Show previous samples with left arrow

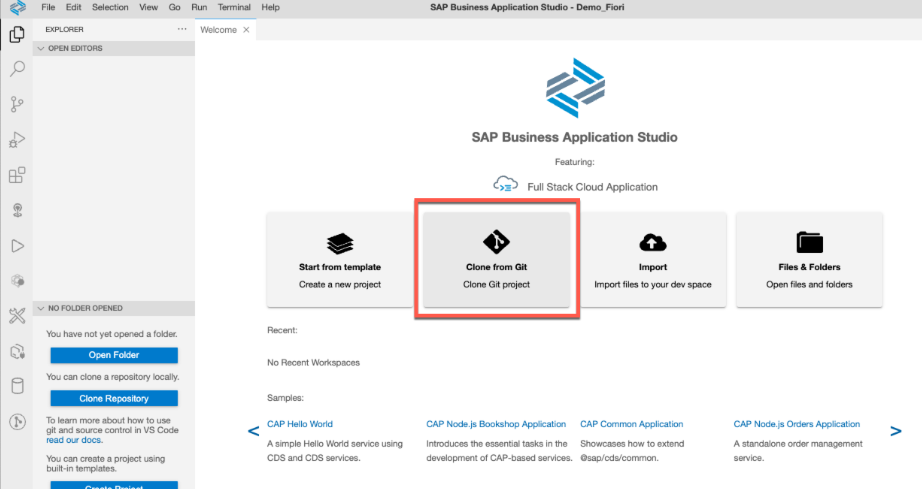pyautogui.click(x=253, y=431)
